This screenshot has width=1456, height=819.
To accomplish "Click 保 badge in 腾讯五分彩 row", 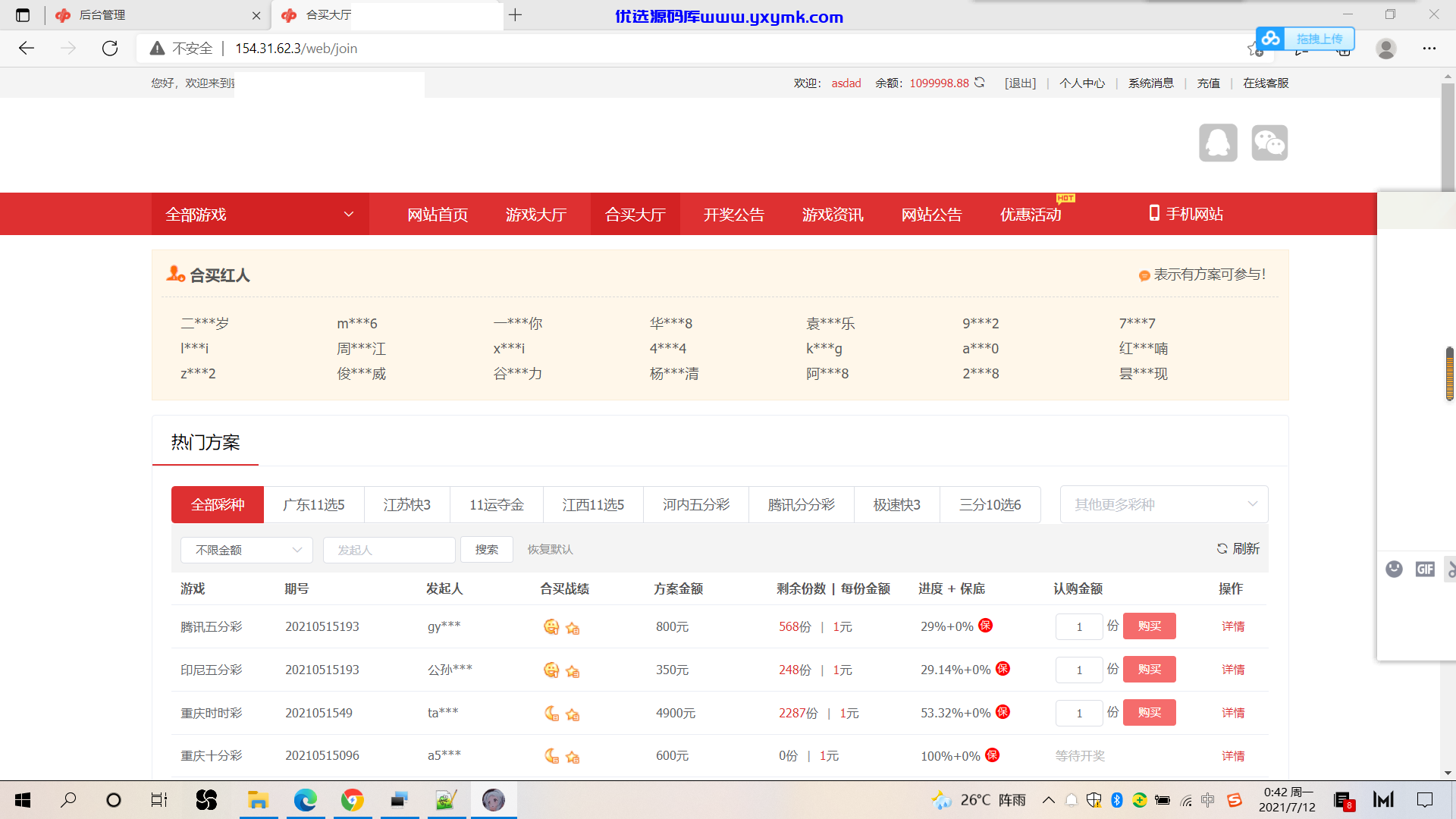I will pos(986,626).
